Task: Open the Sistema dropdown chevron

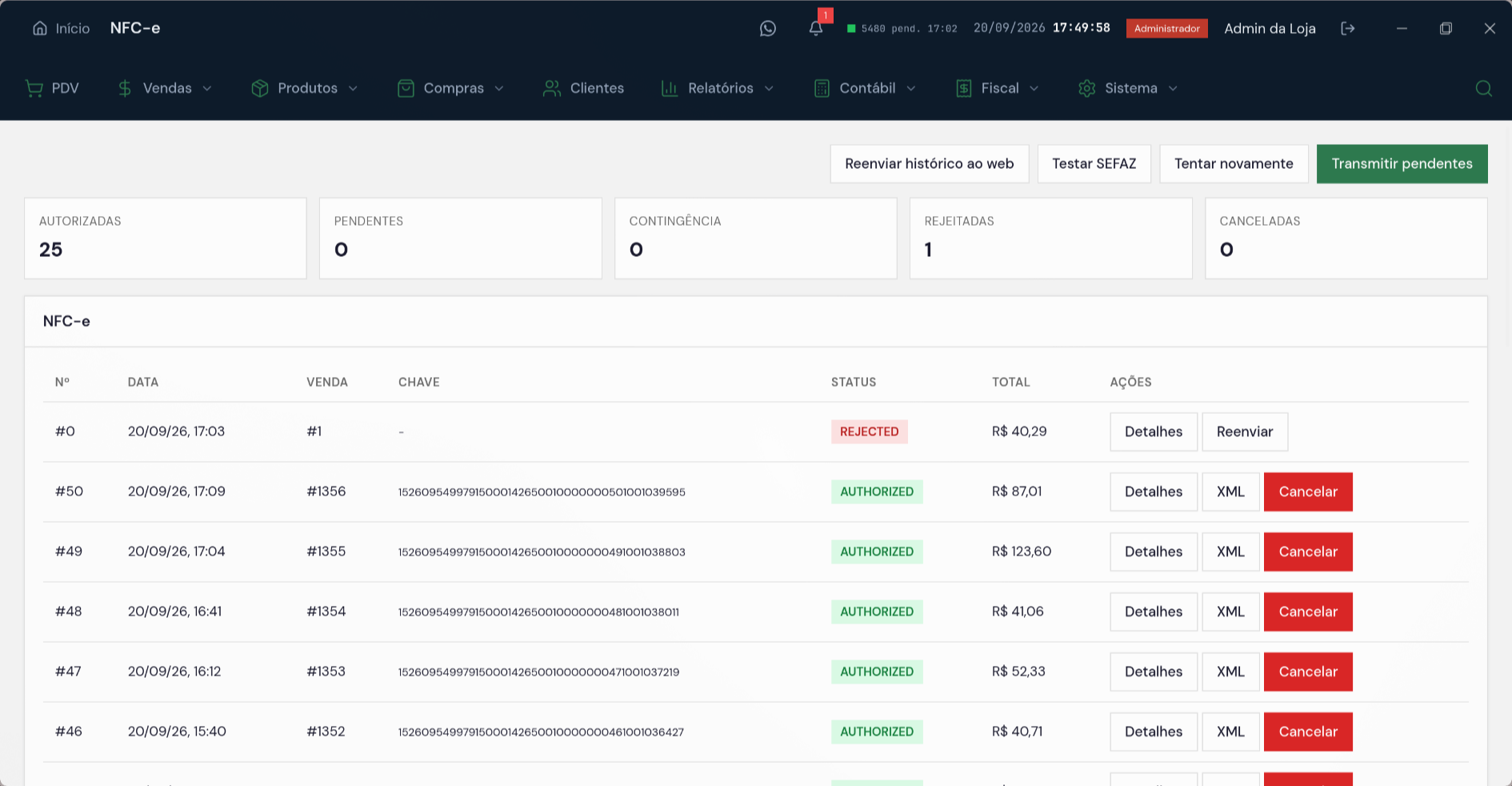Action: coord(1173,88)
